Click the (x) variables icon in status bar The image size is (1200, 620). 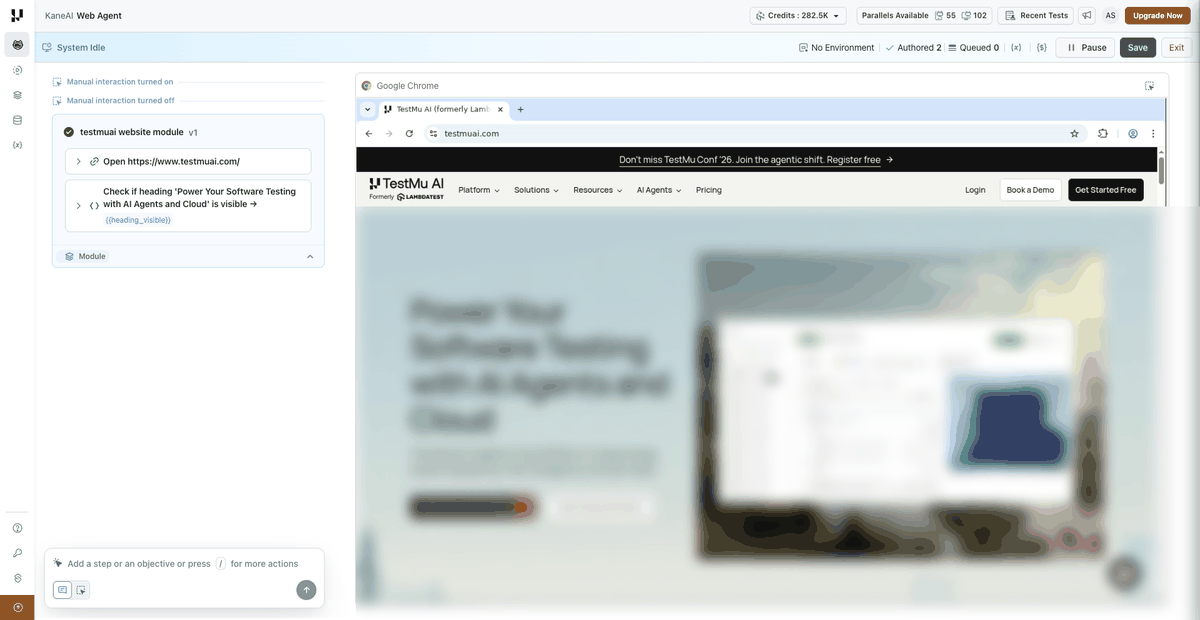1016,48
